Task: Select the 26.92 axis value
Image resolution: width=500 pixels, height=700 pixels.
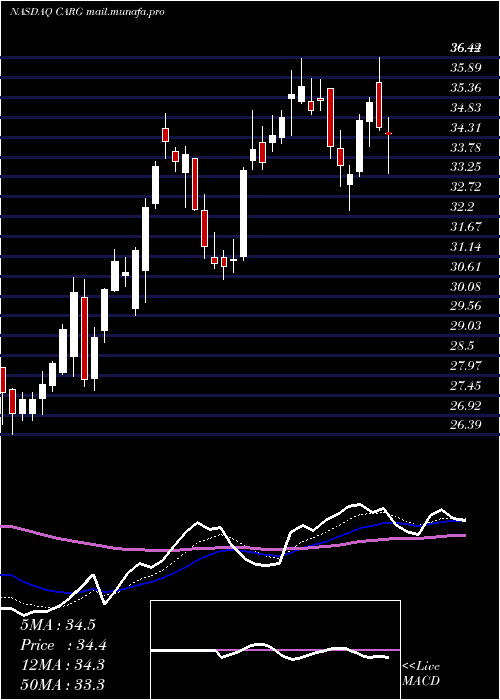Action: coord(465,405)
